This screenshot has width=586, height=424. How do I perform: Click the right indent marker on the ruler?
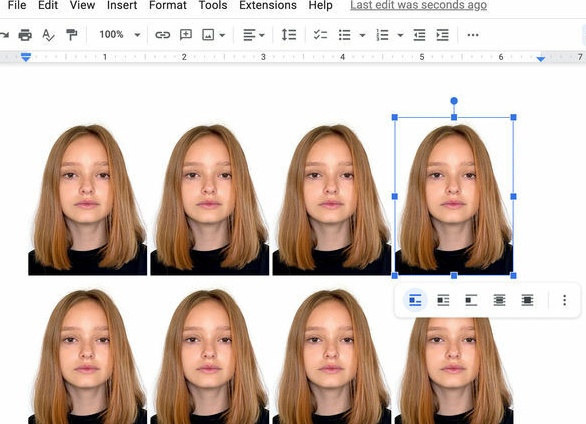[541, 59]
